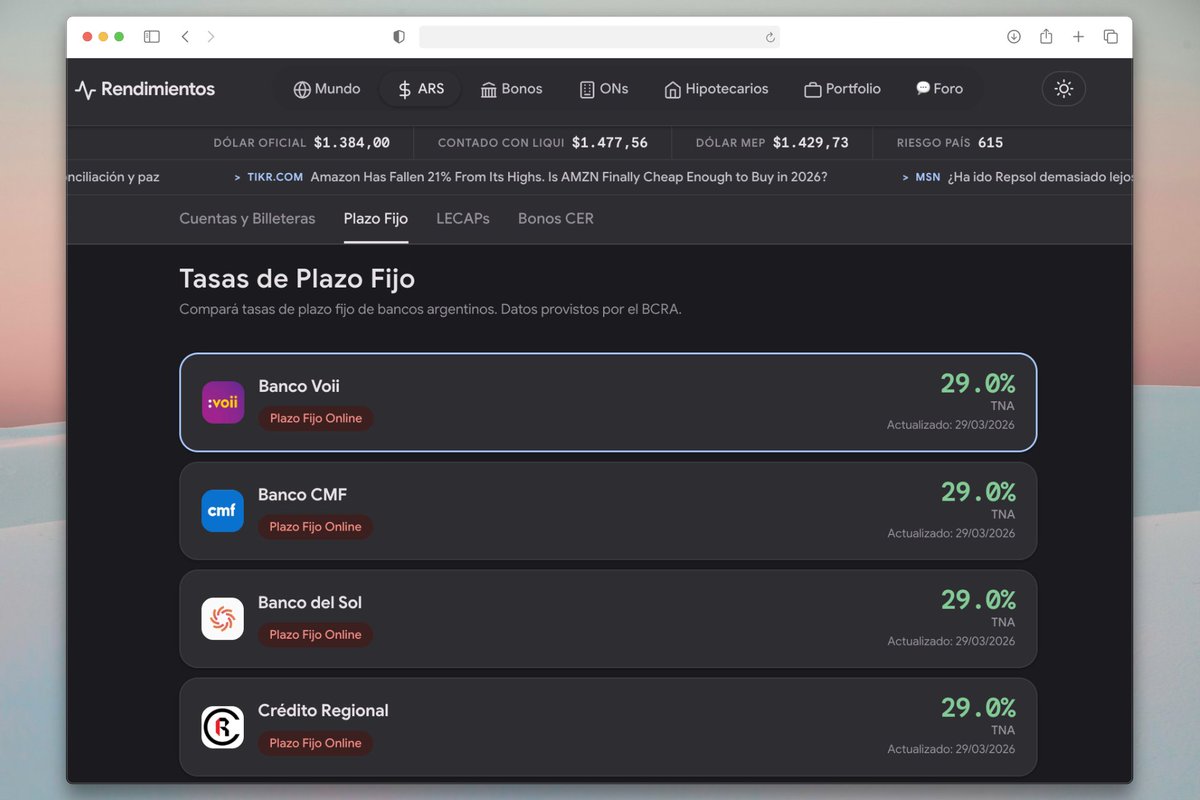Image resolution: width=1200 pixels, height=800 pixels.
Task: Go forward in Safari history
Action: click(211, 37)
